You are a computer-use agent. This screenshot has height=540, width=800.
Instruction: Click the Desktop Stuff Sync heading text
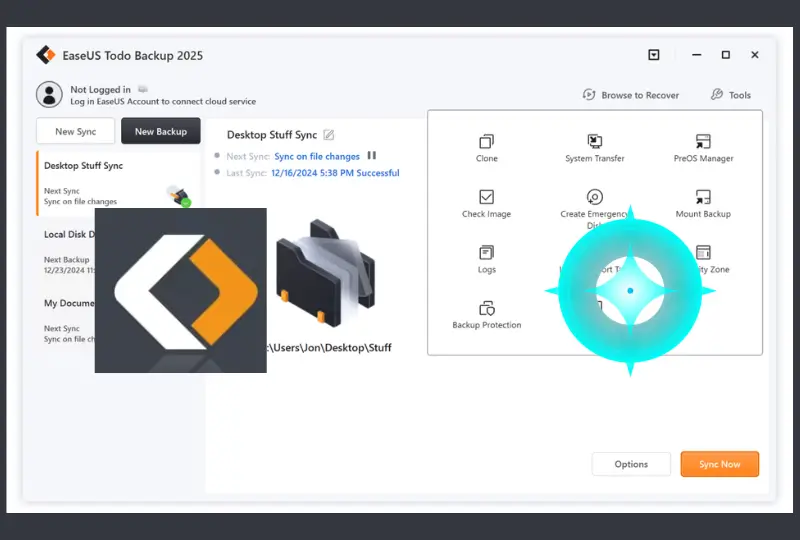(272, 135)
